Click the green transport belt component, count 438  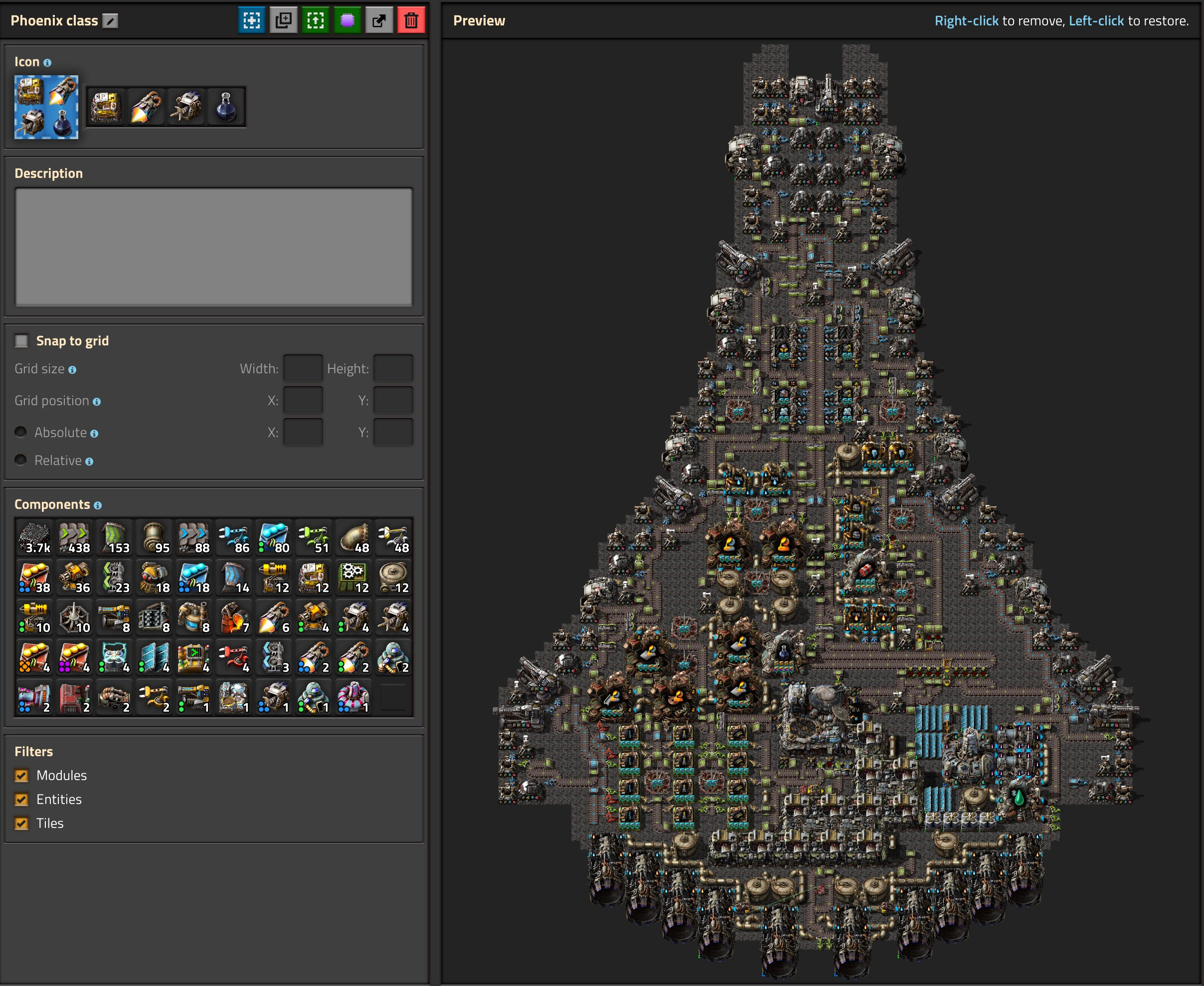click(74, 538)
